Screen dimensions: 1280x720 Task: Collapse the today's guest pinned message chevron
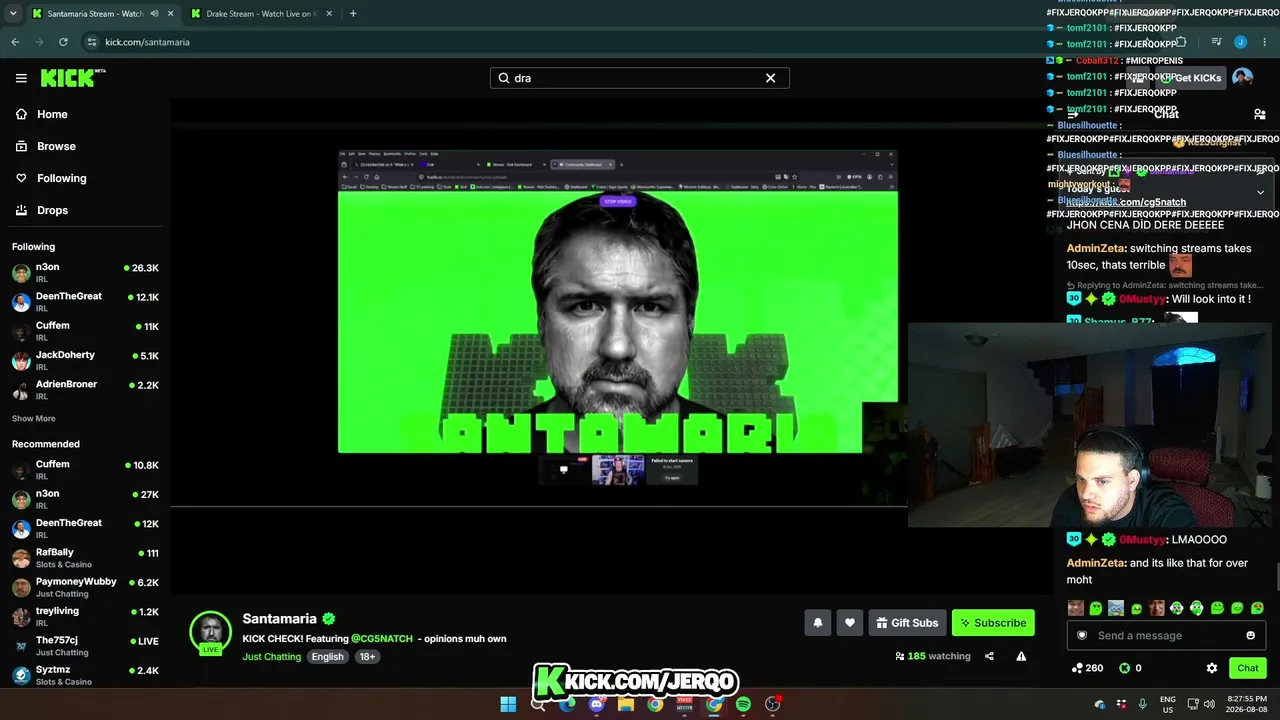click(1260, 192)
